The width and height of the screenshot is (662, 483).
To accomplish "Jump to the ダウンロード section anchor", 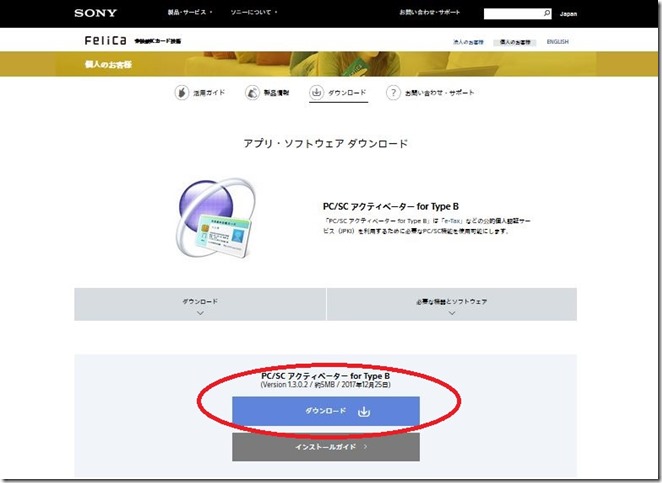I will (x=200, y=304).
